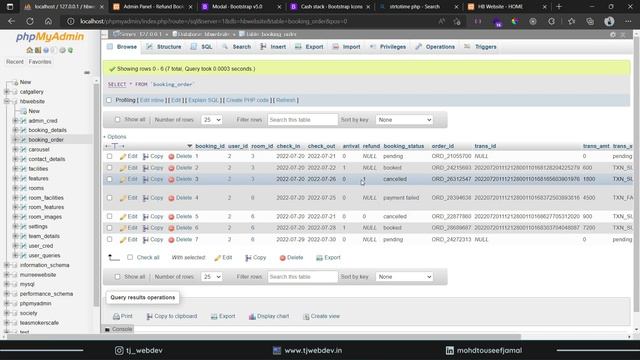Click the log out (exit door) icon
The height and width of the screenshot is (360, 640).
(38, 50)
